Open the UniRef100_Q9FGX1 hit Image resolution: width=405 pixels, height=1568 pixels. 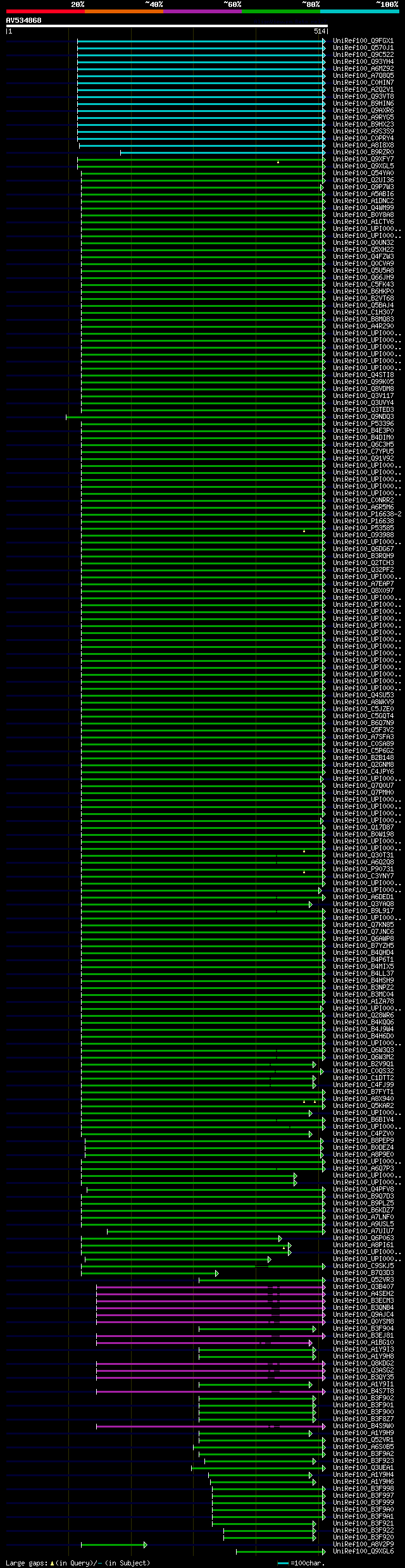click(363, 41)
